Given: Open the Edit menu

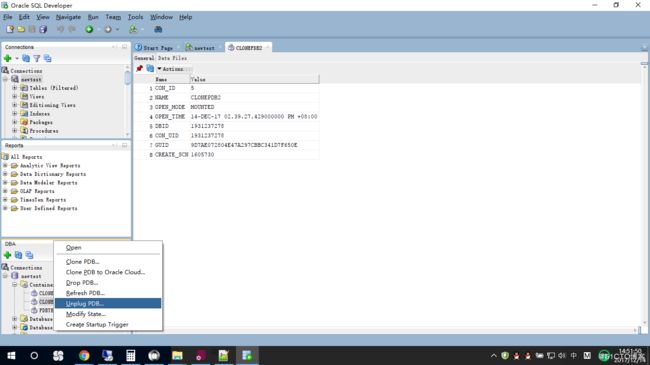Looking at the screenshot, I should [24, 17].
